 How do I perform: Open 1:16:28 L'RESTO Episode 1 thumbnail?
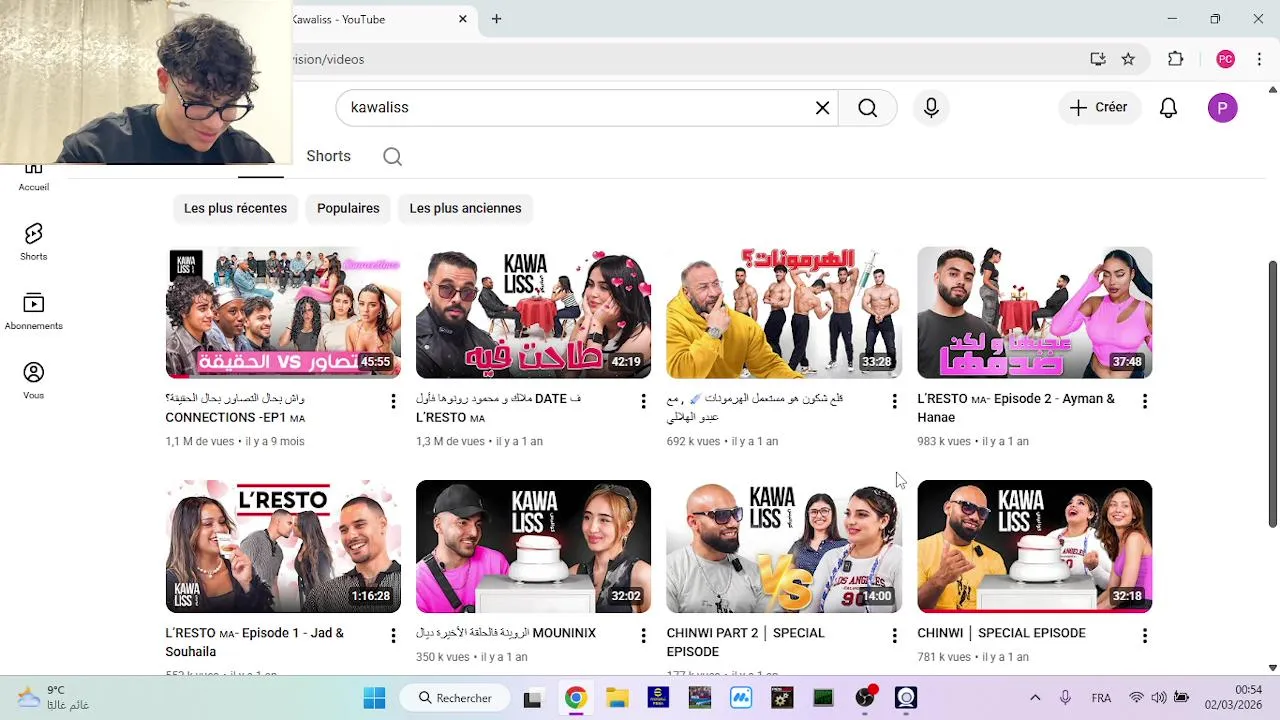(283, 546)
